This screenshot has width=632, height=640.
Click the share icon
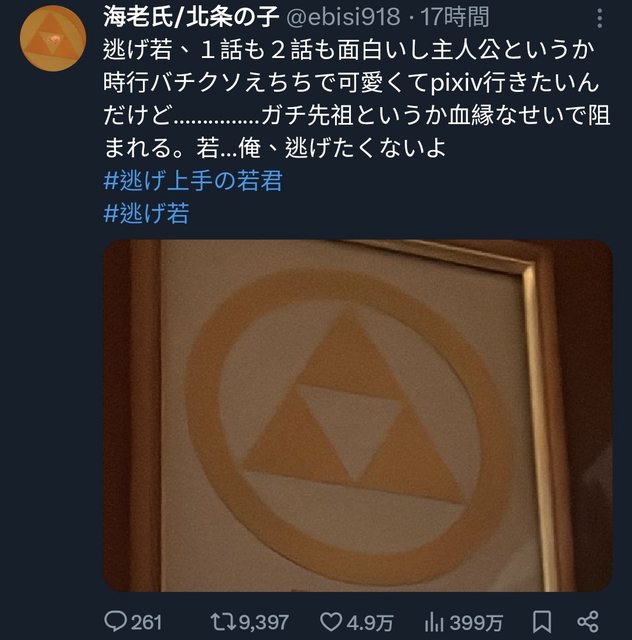coord(588,622)
